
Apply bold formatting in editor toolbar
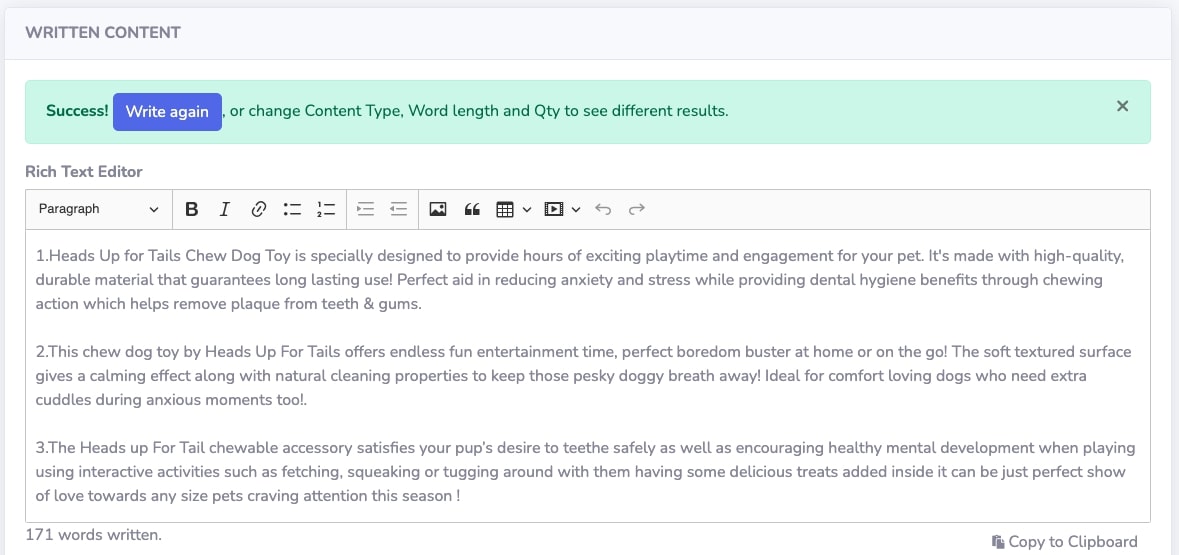(191, 209)
